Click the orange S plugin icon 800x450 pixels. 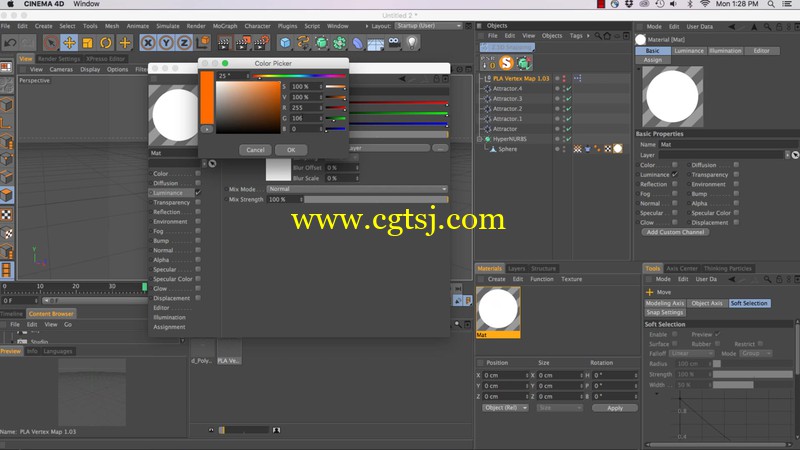(506, 63)
